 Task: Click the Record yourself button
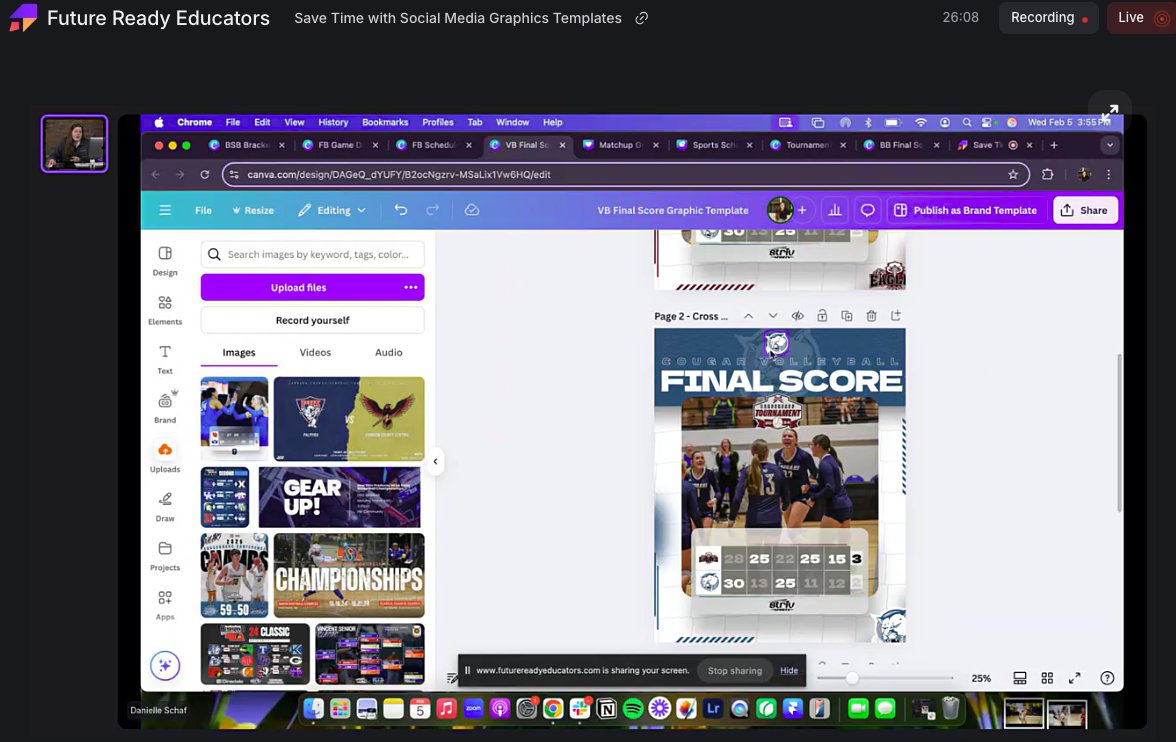[312, 319]
